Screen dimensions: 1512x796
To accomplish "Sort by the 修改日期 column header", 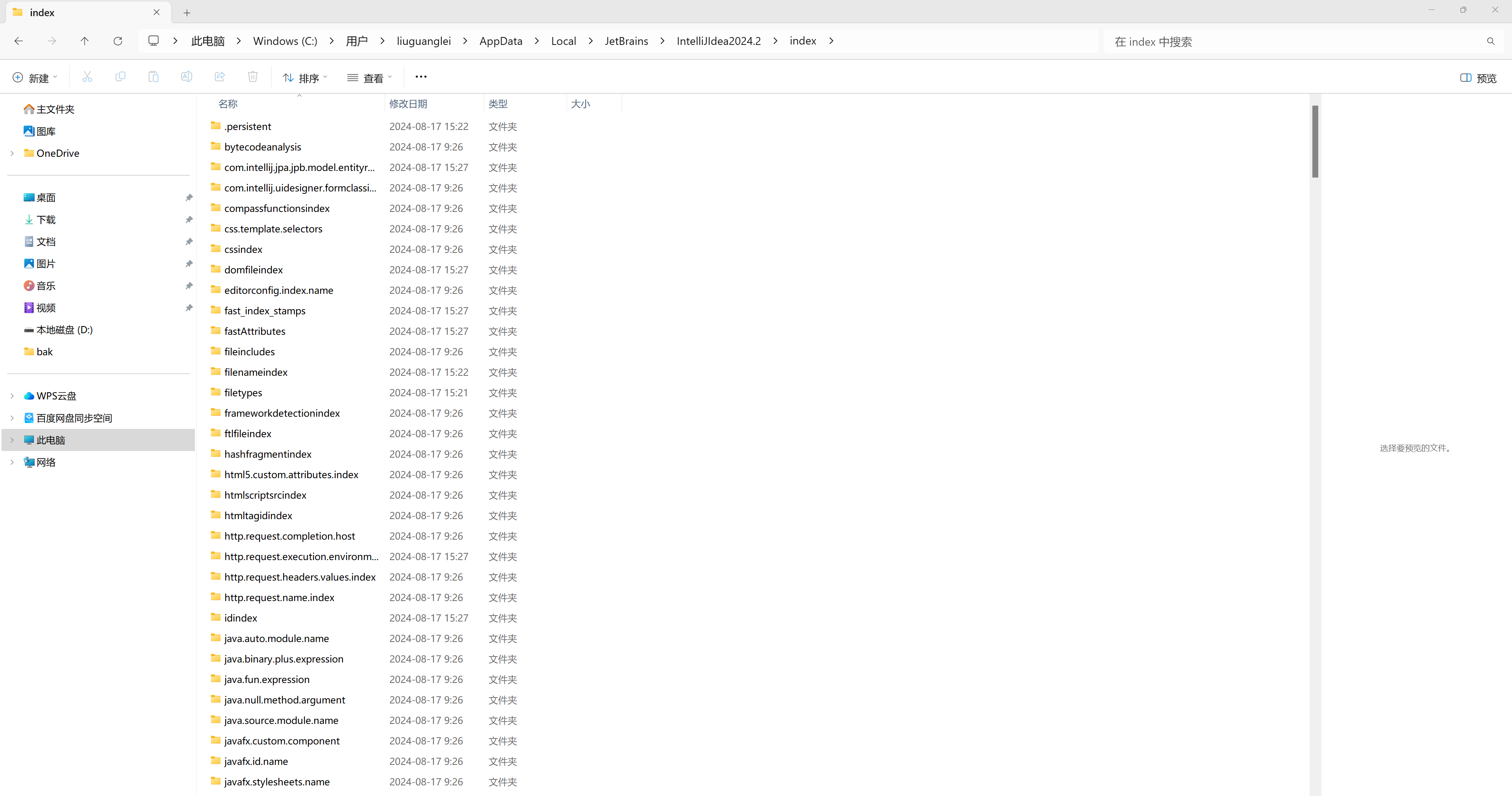I will click(408, 104).
